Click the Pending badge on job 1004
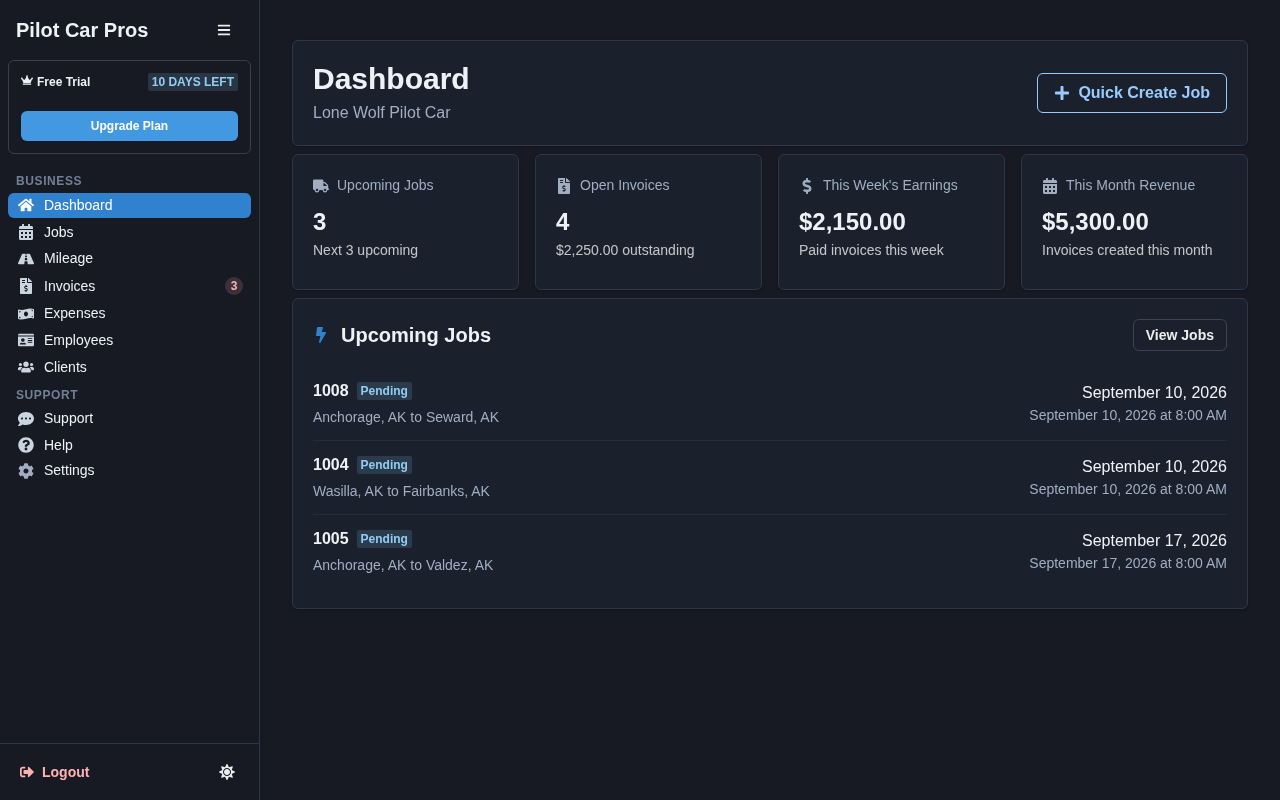 (384, 465)
